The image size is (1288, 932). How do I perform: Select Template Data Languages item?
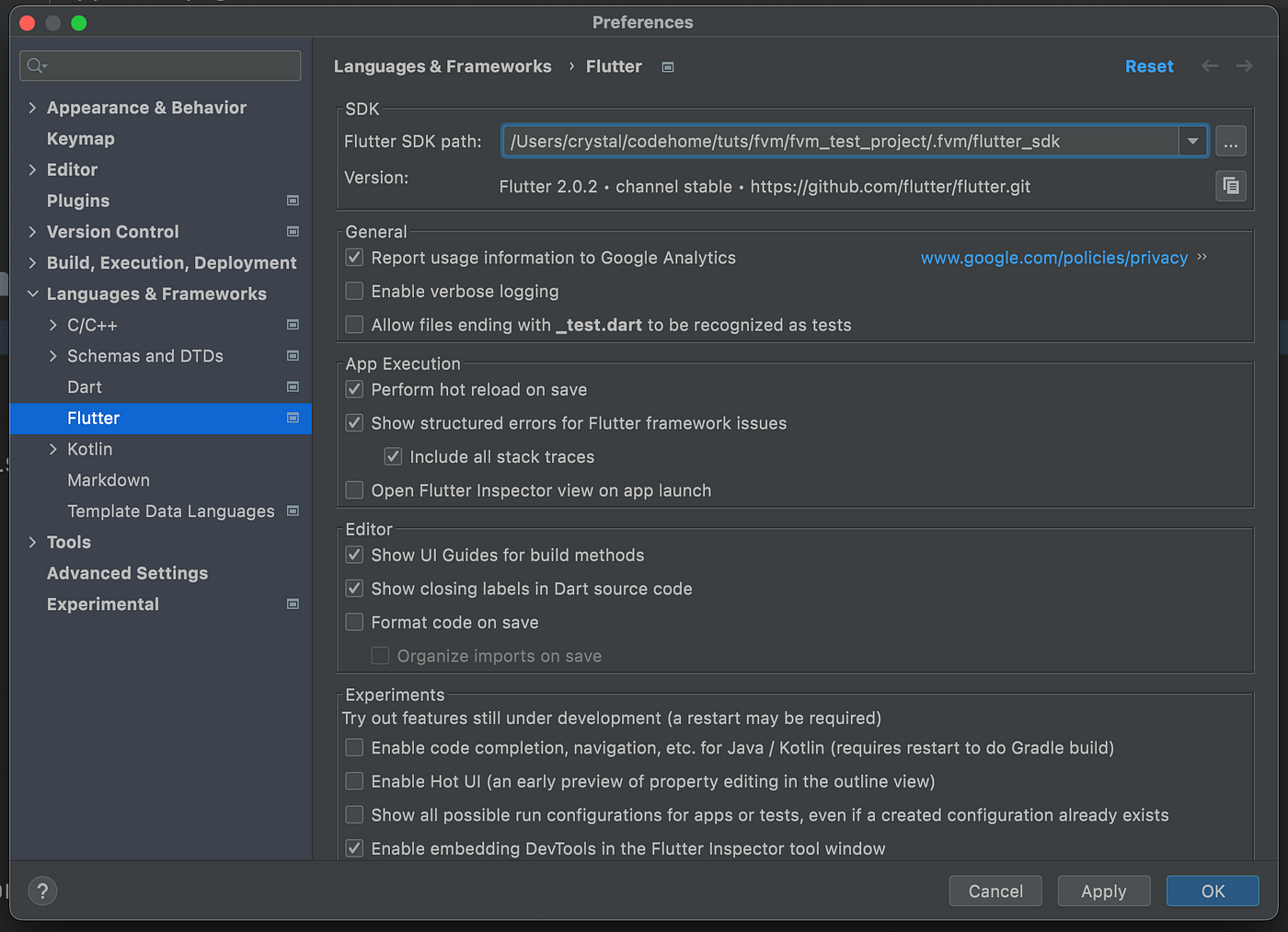[x=171, y=512]
